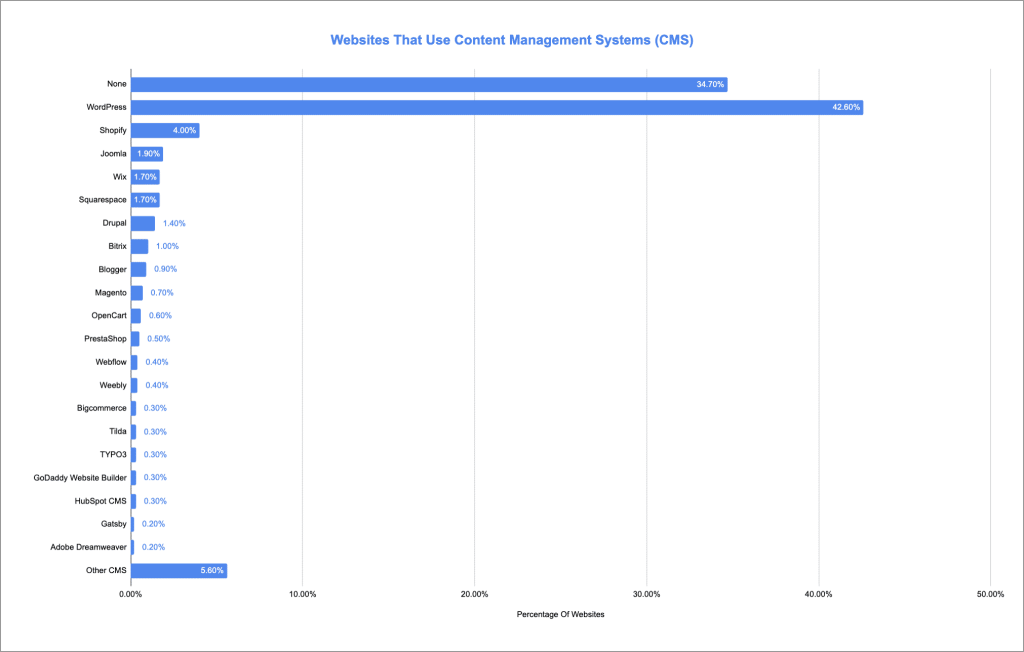The height and width of the screenshot is (652, 1024).
Task: Click the 20.00% x-axis tick label
Action: 474,595
